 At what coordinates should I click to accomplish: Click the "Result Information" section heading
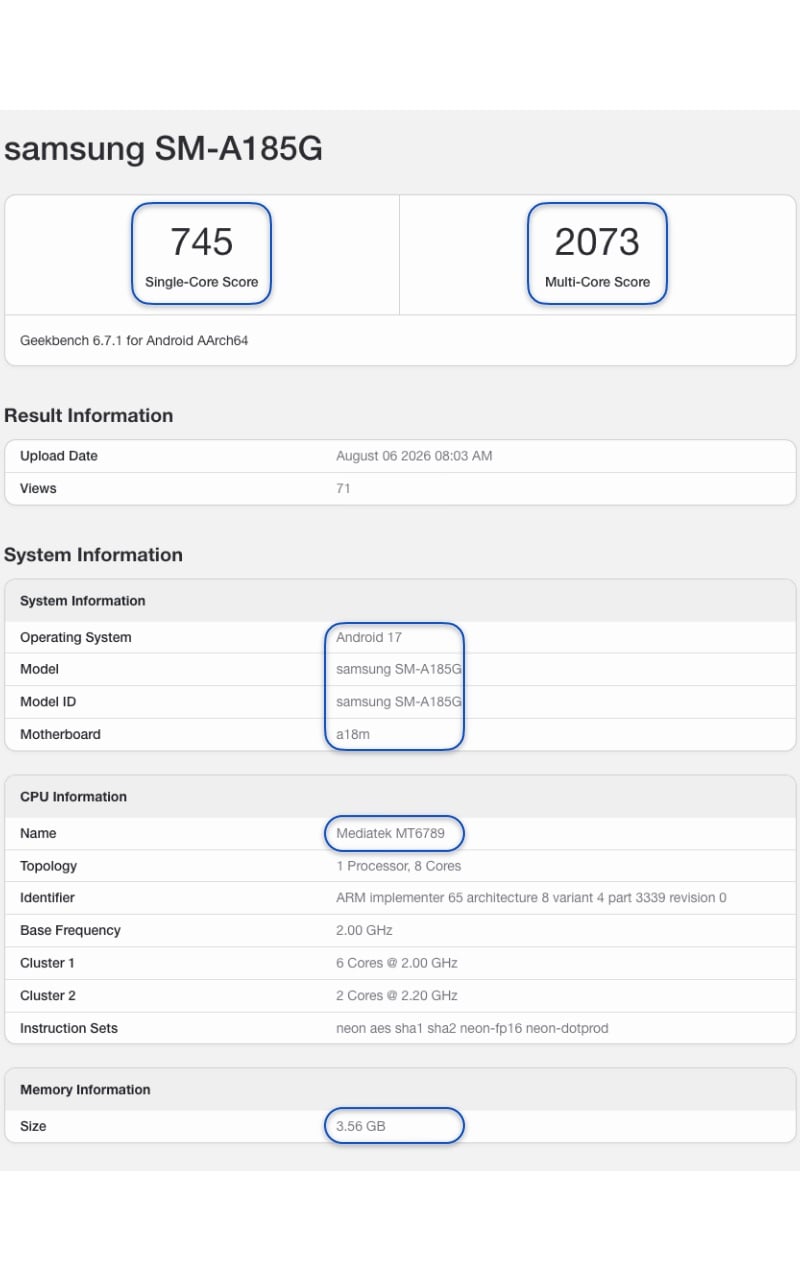[x=89, y=416]
